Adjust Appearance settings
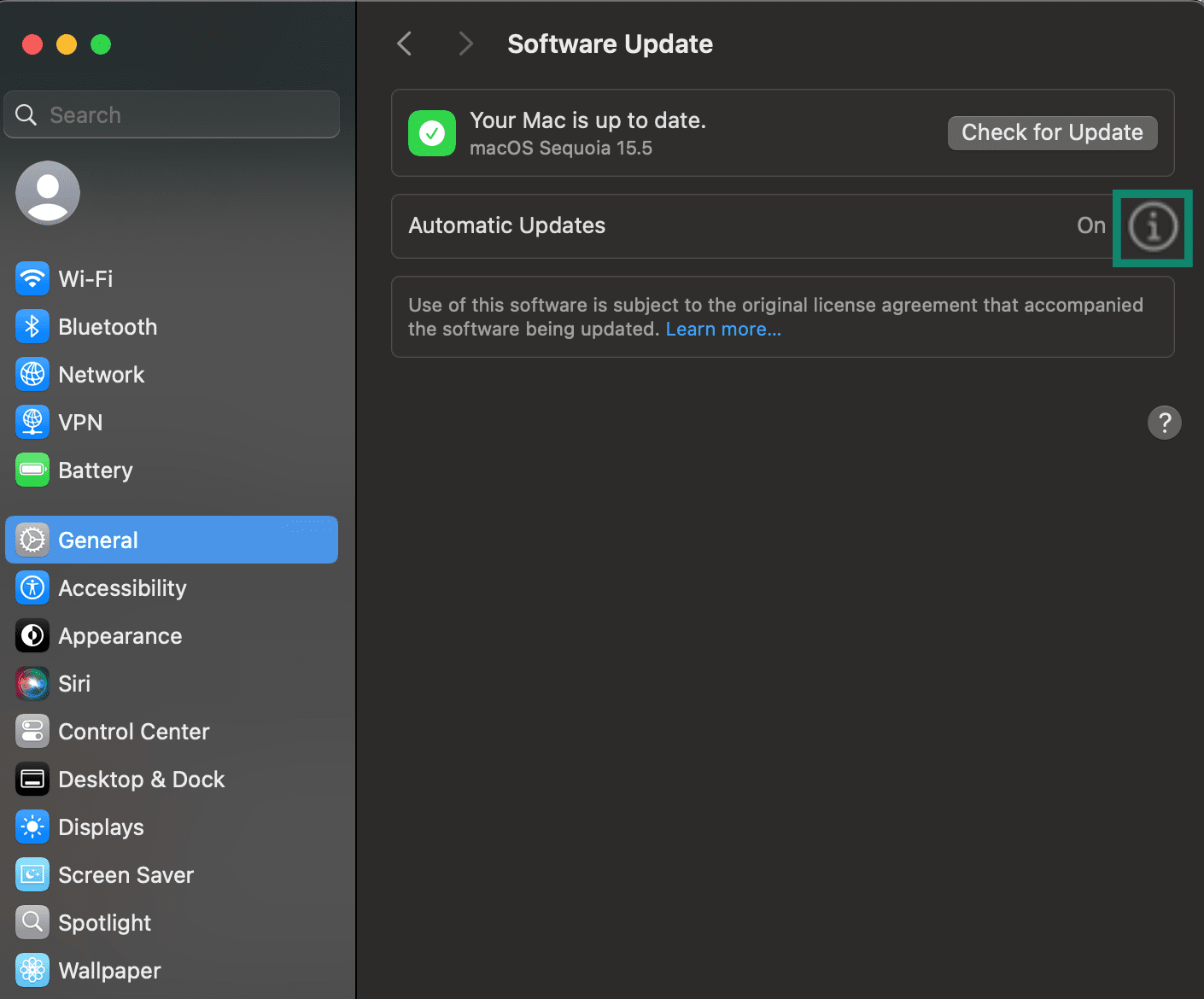Viewport: 1204px width, 999px height. [x=120, y=635]
